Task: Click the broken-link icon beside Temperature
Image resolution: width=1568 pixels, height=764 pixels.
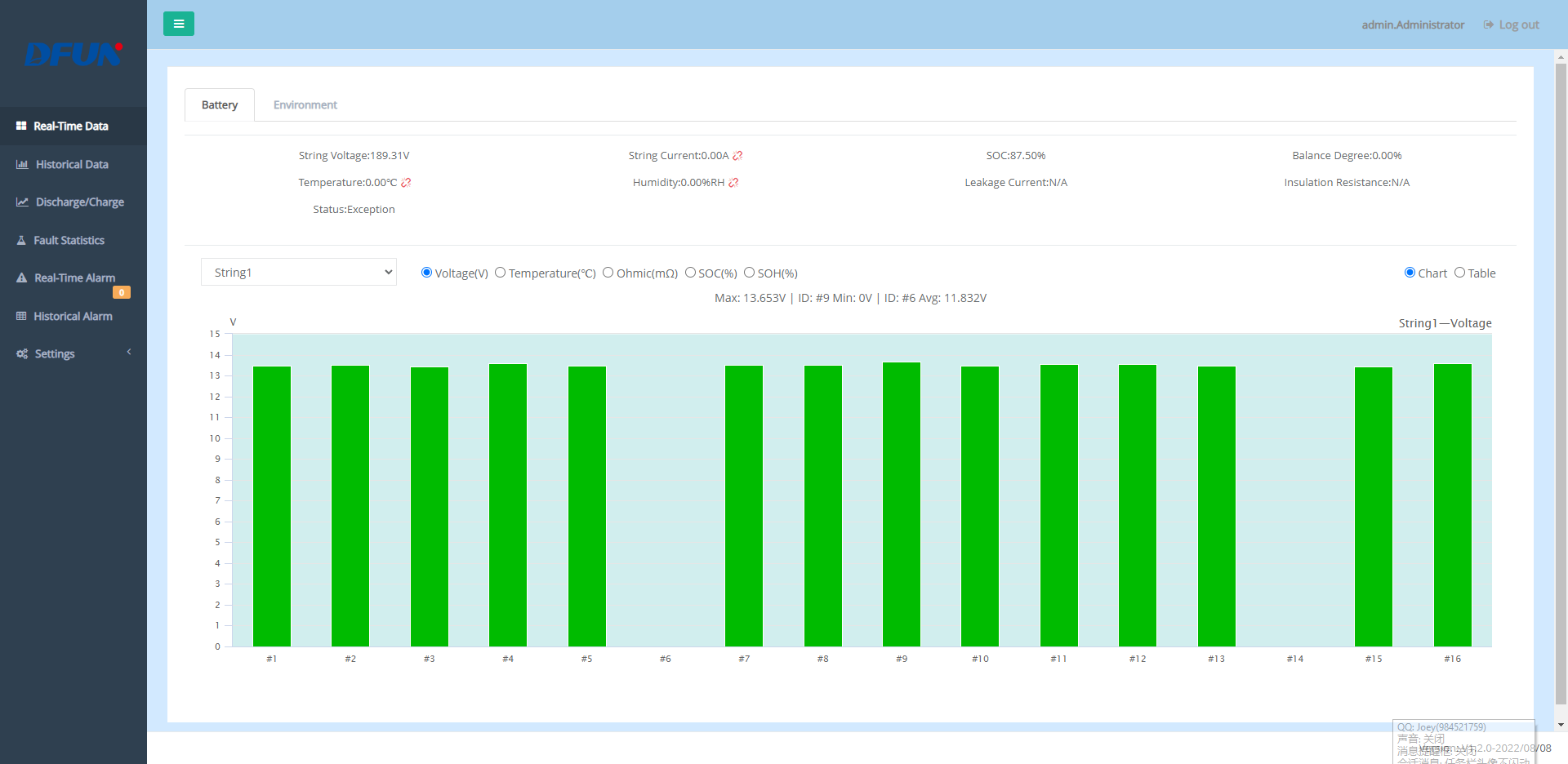Action: [406, 183]
